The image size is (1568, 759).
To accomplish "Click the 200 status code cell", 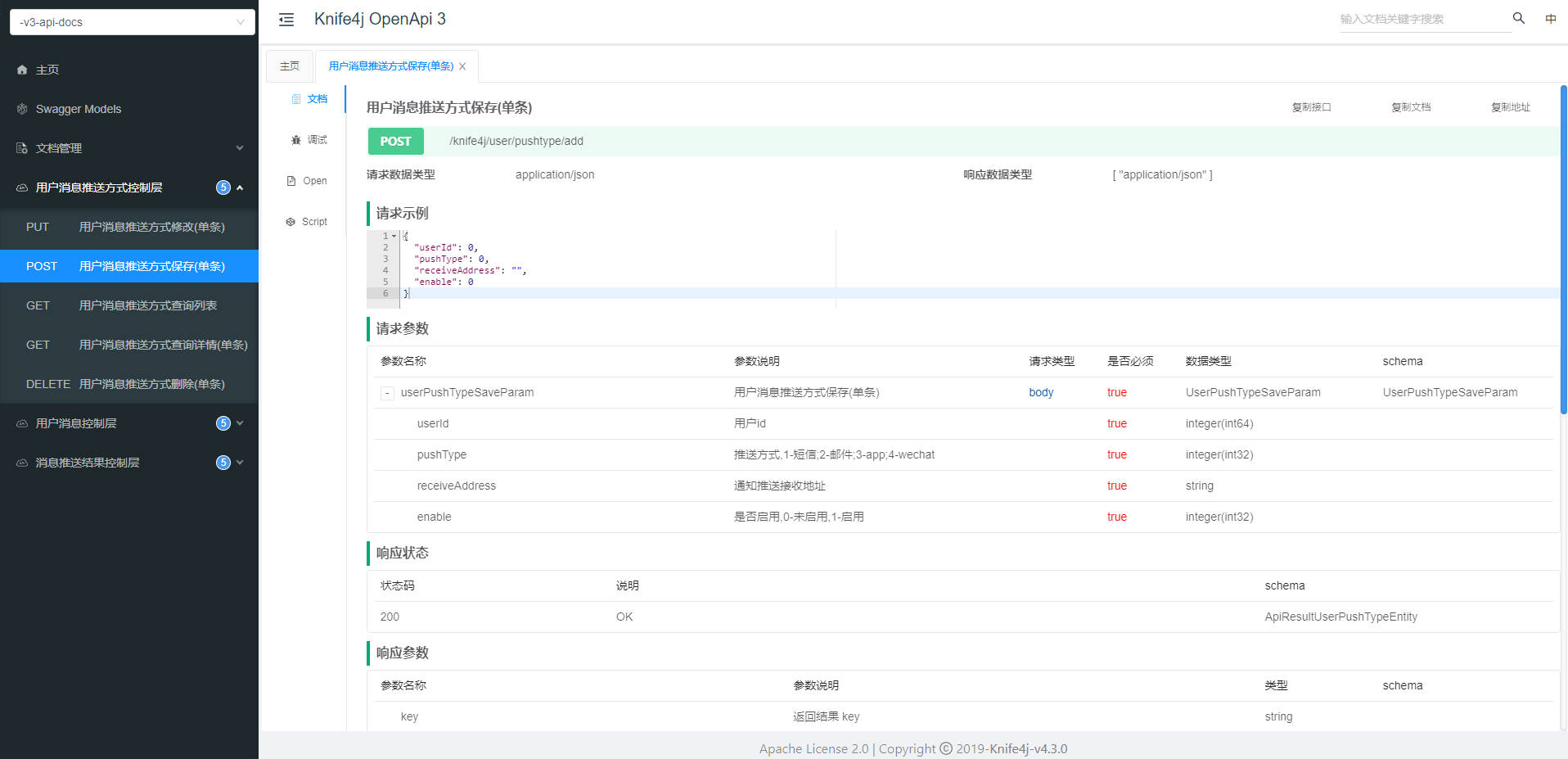I will (390, 617).
